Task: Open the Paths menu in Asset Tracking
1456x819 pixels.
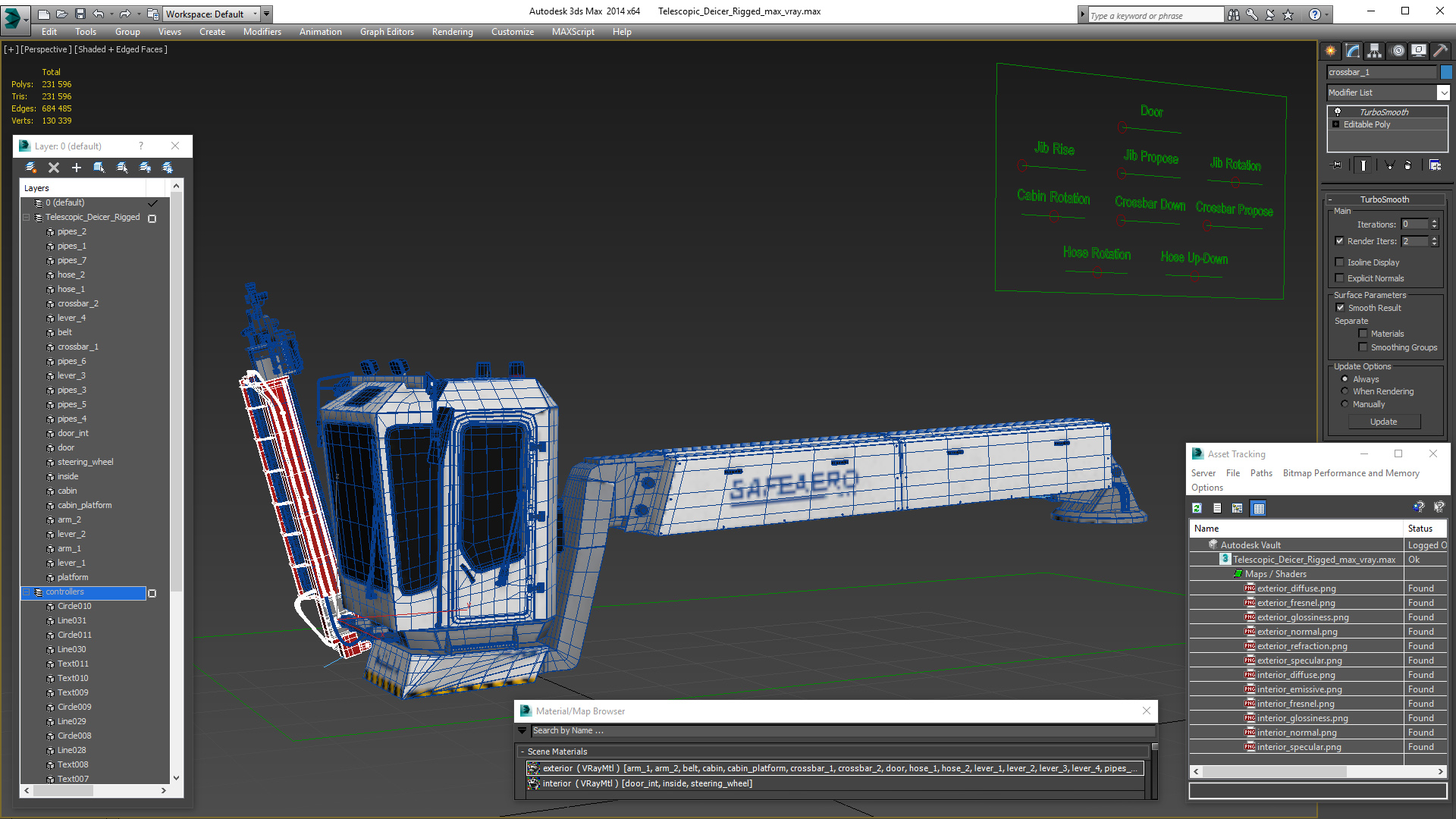Action: click(1261, 473)
